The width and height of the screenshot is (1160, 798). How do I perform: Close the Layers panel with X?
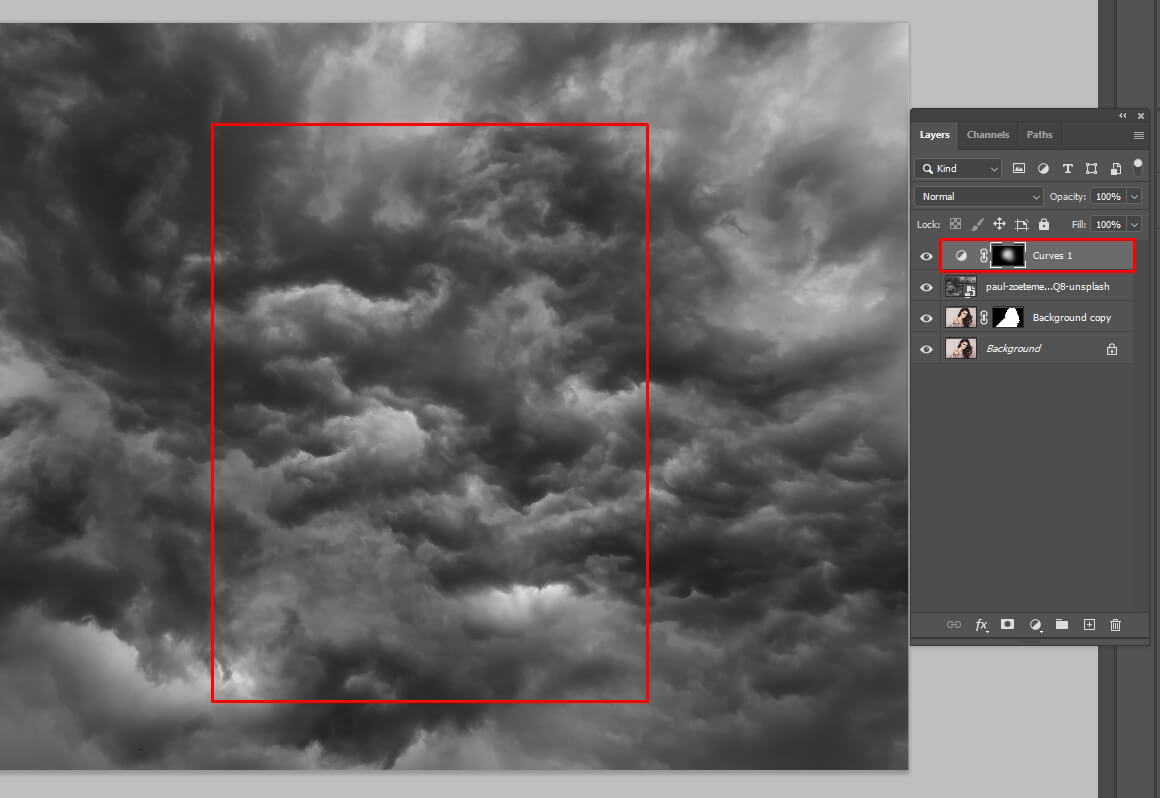click(1141, 115)
